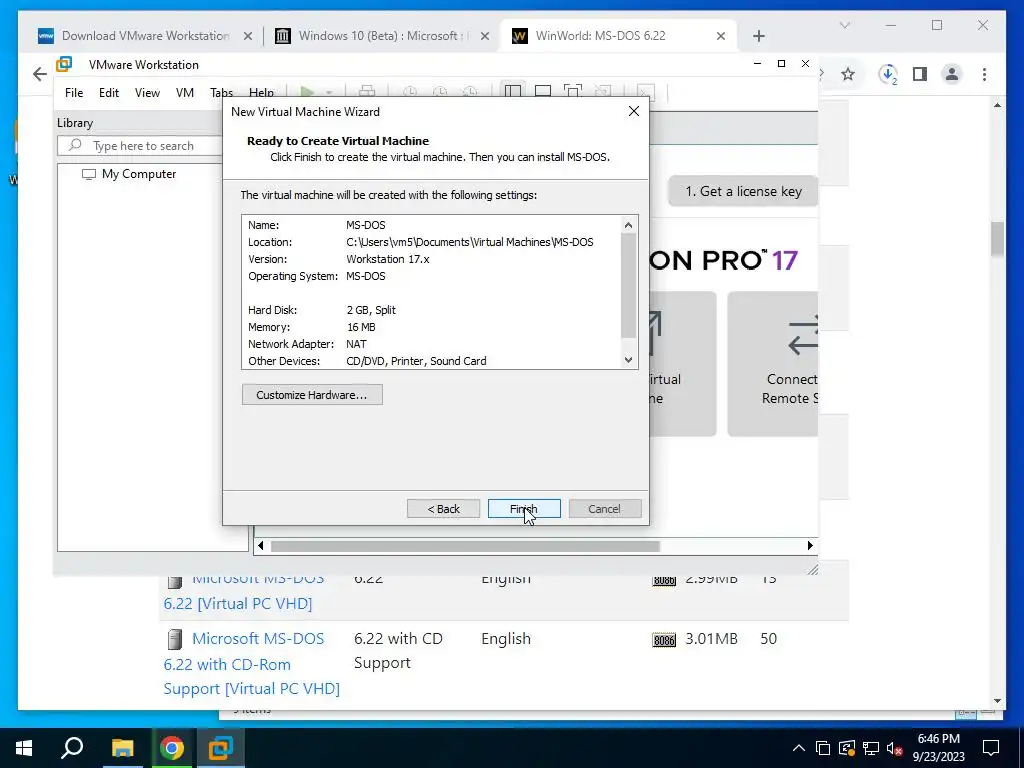Viewport: 1024px width, 768px height.
Task: Bookmark the page with the star icon
Action: pyautogui.click(x=848, y=74)
